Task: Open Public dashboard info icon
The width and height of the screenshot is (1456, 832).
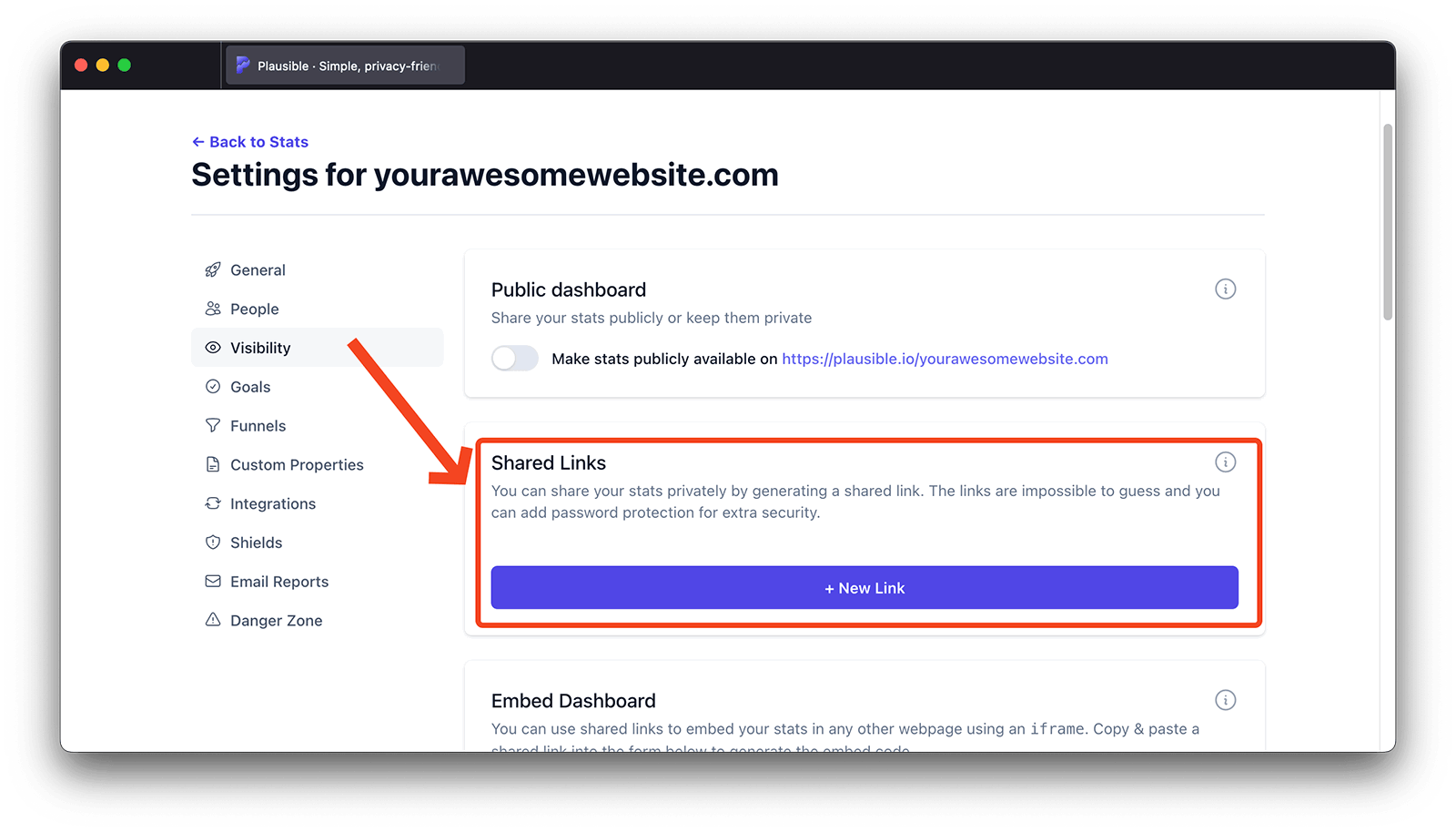Action: tap(1226, 289)
